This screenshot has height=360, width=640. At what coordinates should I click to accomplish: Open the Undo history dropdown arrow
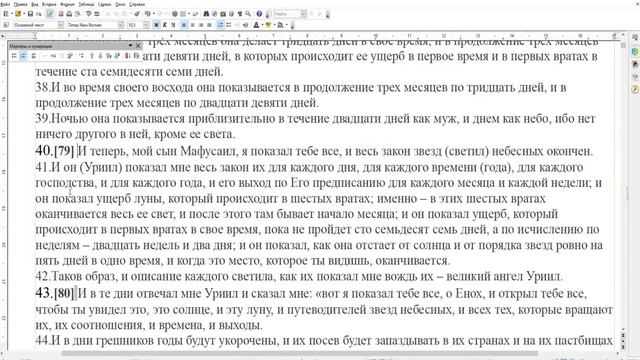154,14
